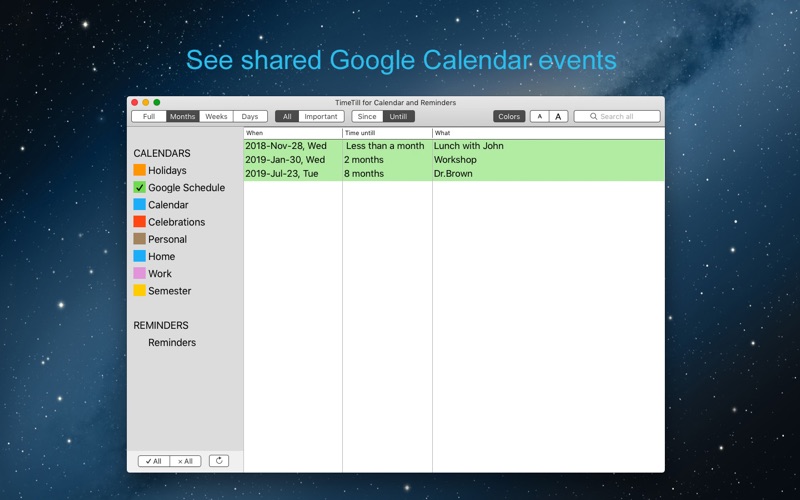800x500 pixels.
Task: Toggle the Semester yellow checkbox
Action: (x=139, y=290)
